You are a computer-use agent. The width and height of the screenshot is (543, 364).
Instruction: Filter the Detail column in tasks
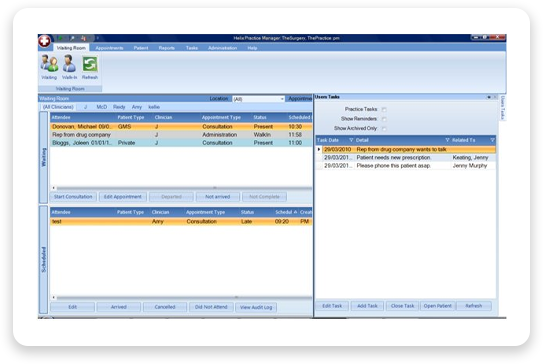point(447,140)
